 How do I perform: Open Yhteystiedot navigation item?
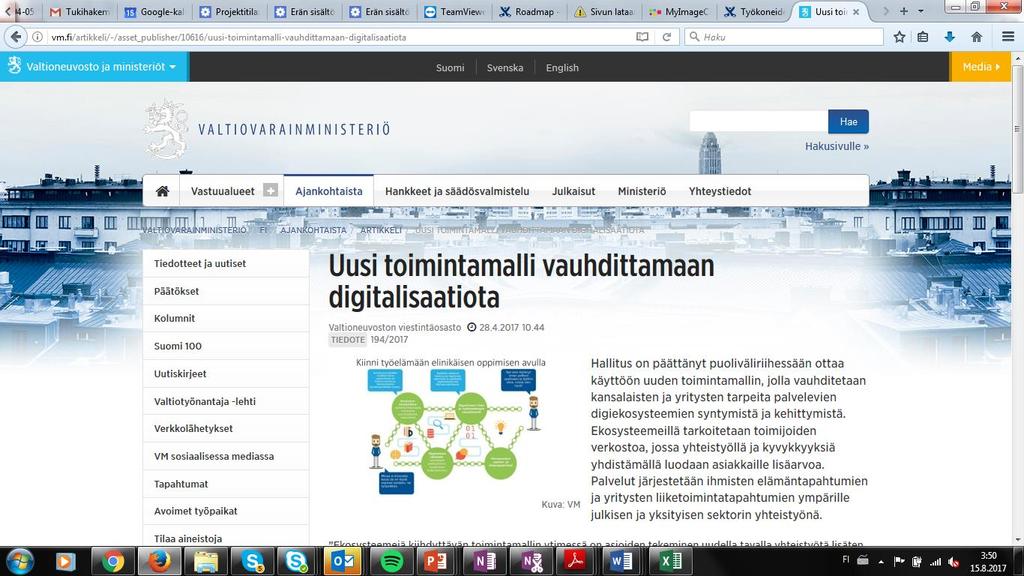pos(720,191)
